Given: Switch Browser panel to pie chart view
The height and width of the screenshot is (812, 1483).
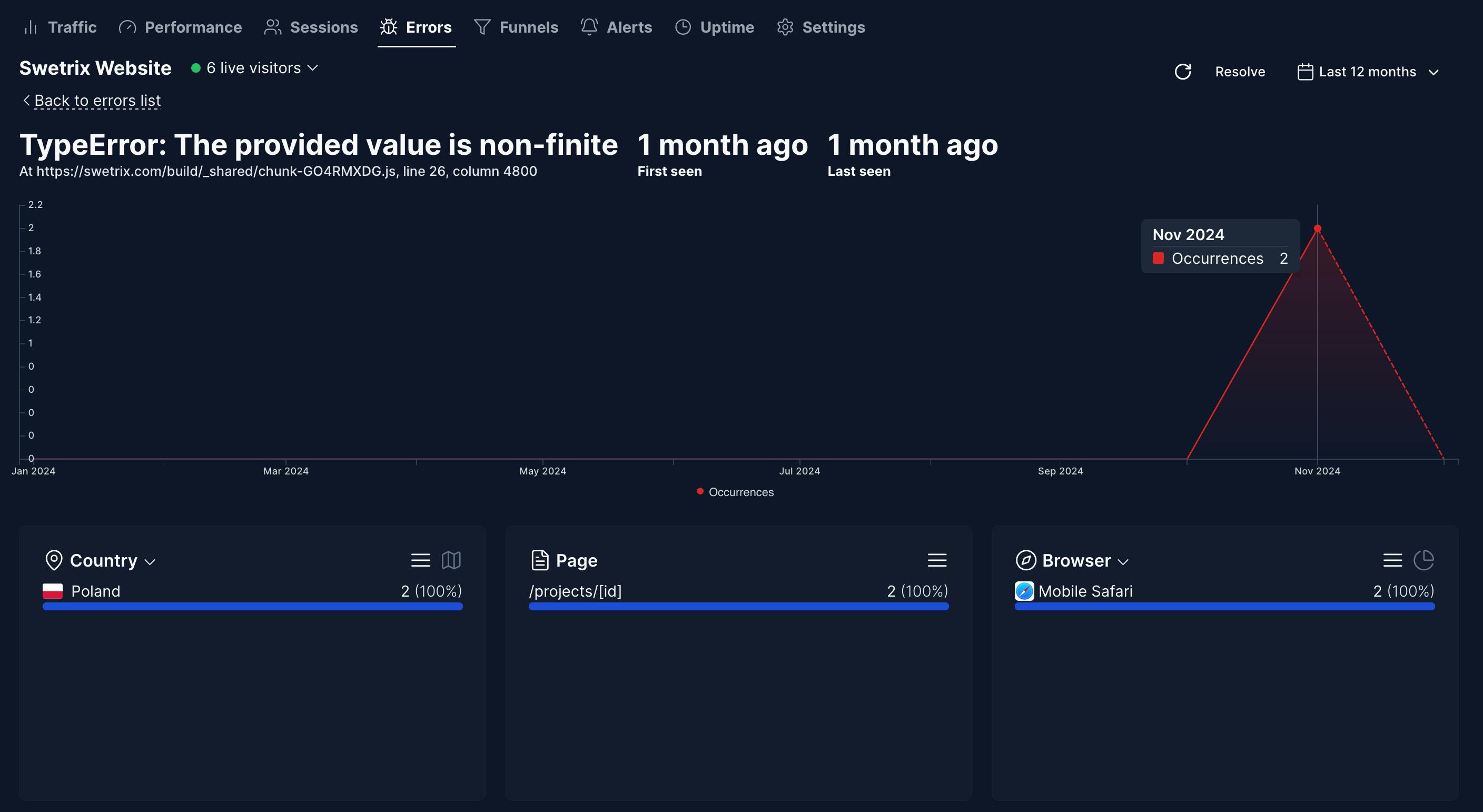Looking at the screenshot, I should 1423,560.
